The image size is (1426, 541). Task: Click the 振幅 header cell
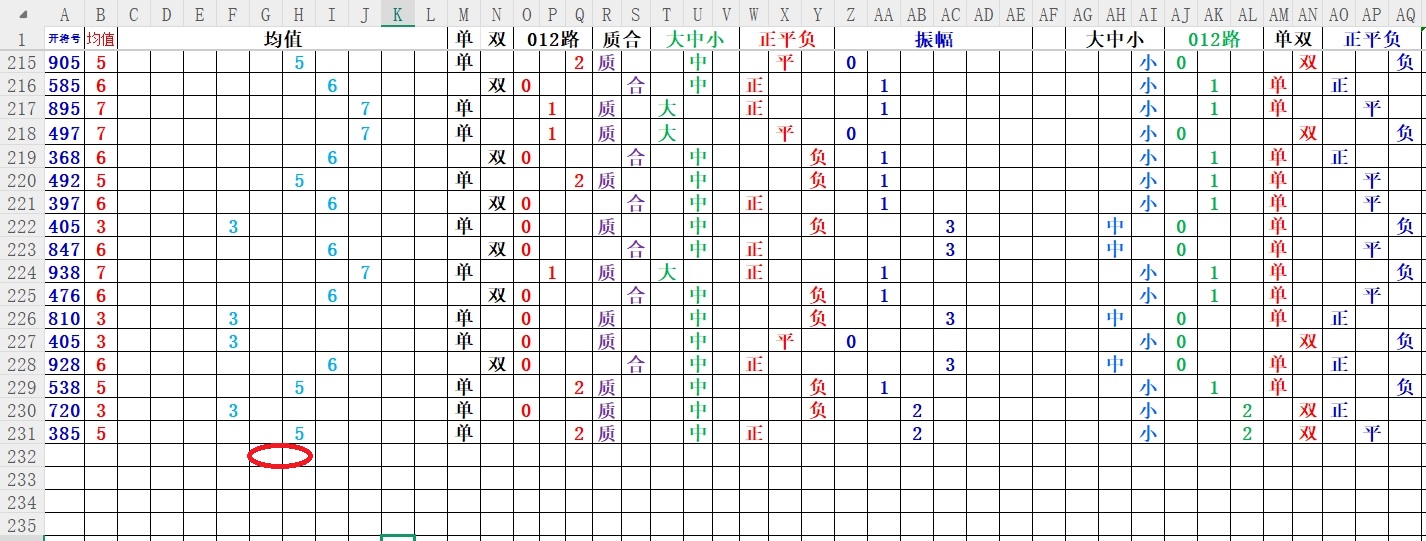click(934, 39)
